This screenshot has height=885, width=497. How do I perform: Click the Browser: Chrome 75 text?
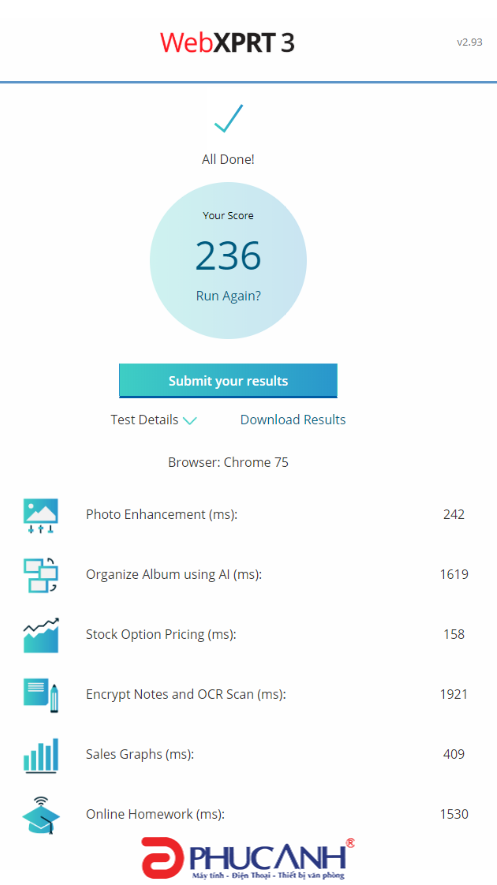(x=228, y=463)
